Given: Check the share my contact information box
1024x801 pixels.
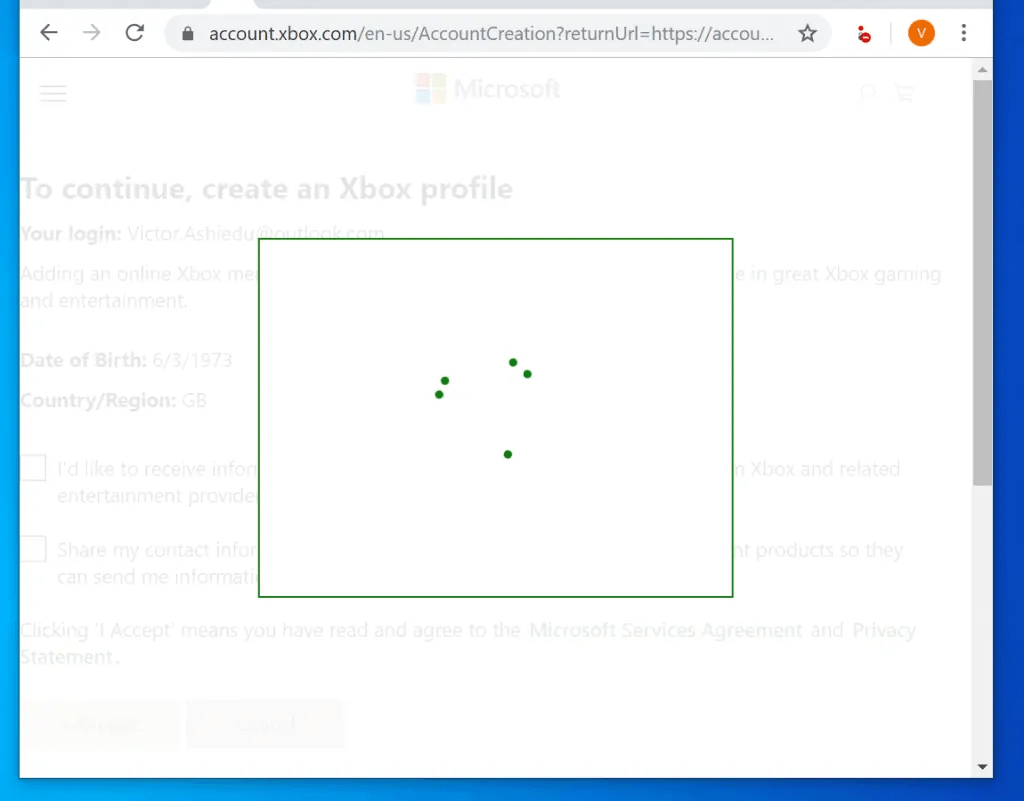Looking at the screenshot, I should (x=32, y=548).
